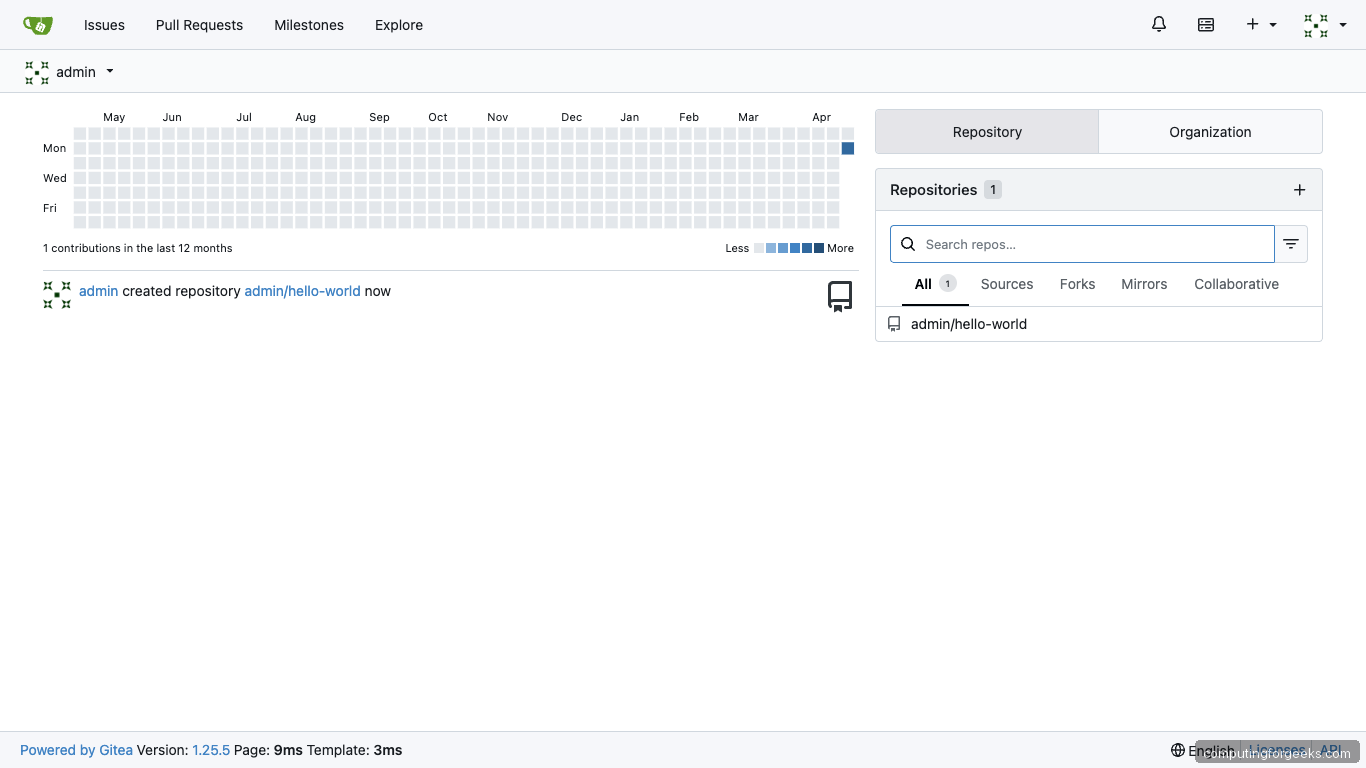Click inside the Search repos input field
This screenshot has height=768, width=1366.
click(1080, 243)
